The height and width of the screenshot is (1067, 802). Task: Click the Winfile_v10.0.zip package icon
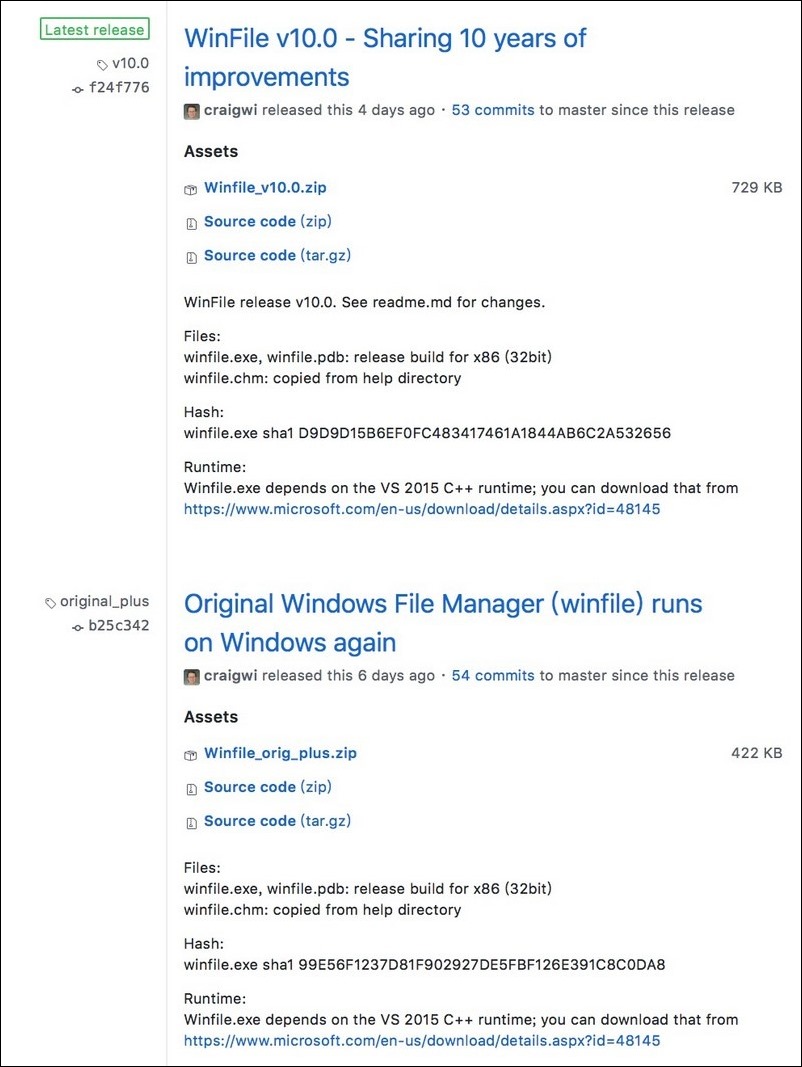(190, 189)
